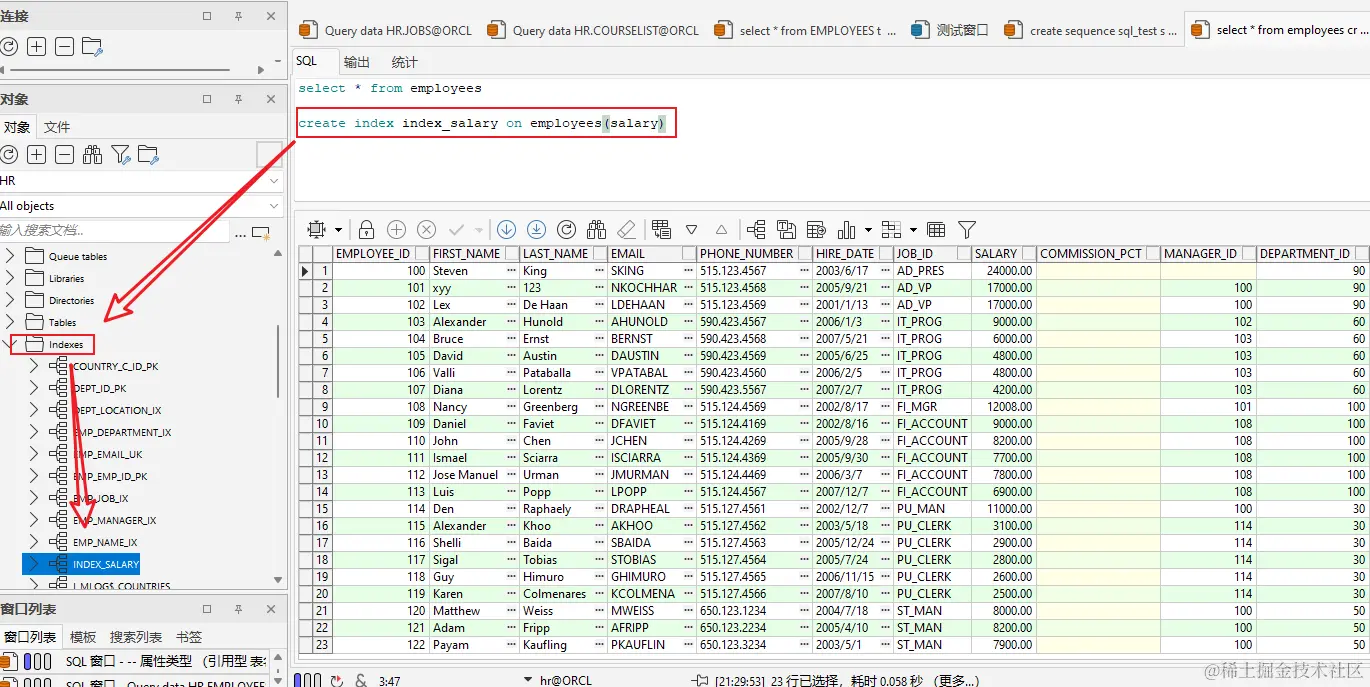Click the grid select-cells icon in result toolbar

coord(318,229)
